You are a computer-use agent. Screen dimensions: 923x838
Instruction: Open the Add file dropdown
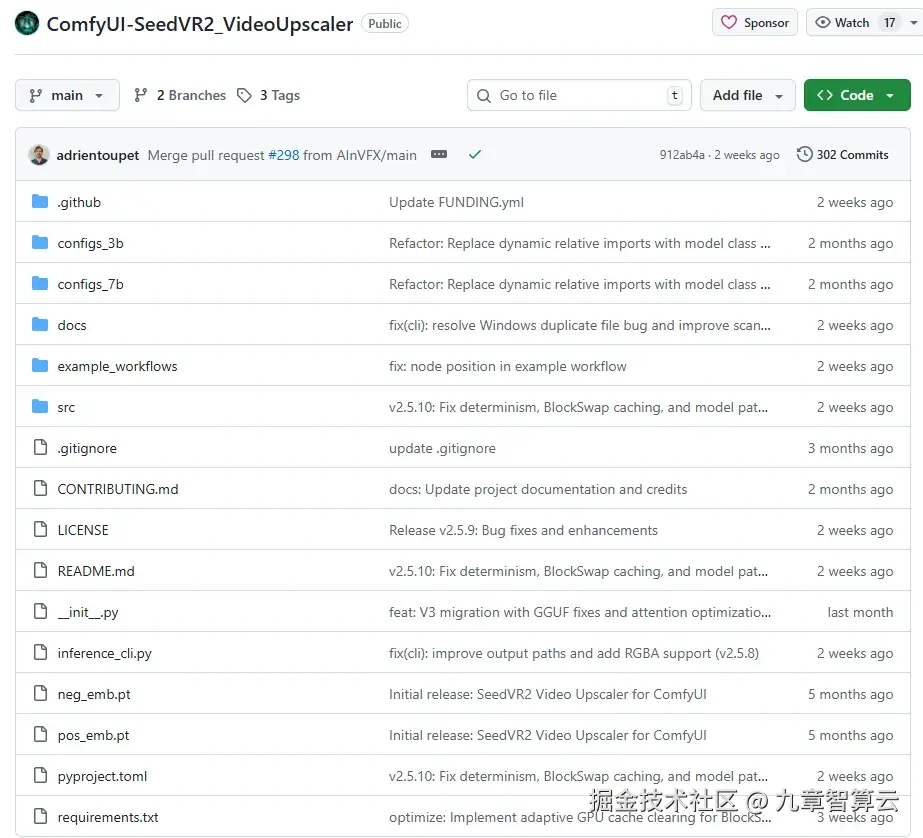click(x=748, y=95)
